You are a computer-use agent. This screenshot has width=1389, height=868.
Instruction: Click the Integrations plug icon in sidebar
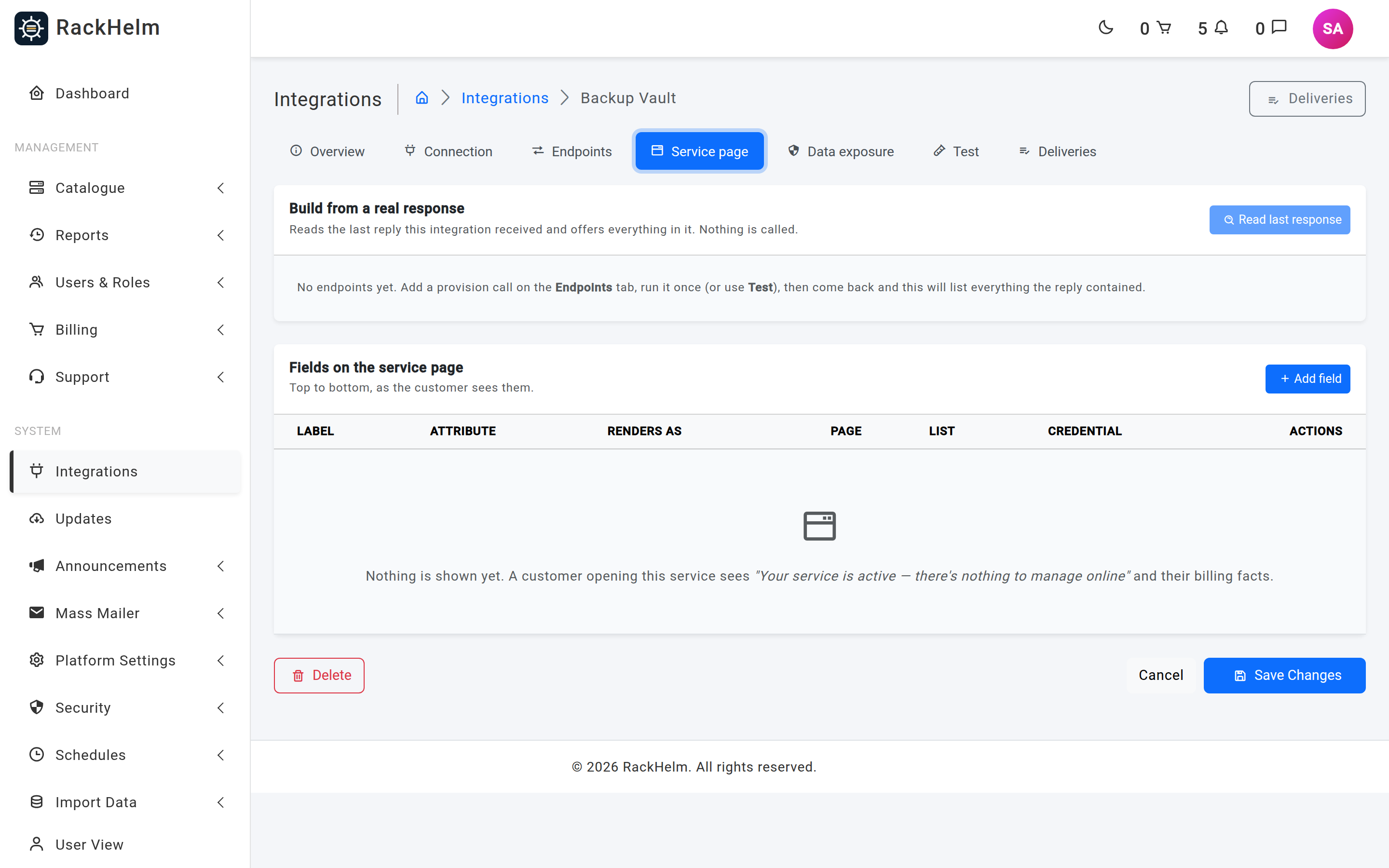(37, 471)
